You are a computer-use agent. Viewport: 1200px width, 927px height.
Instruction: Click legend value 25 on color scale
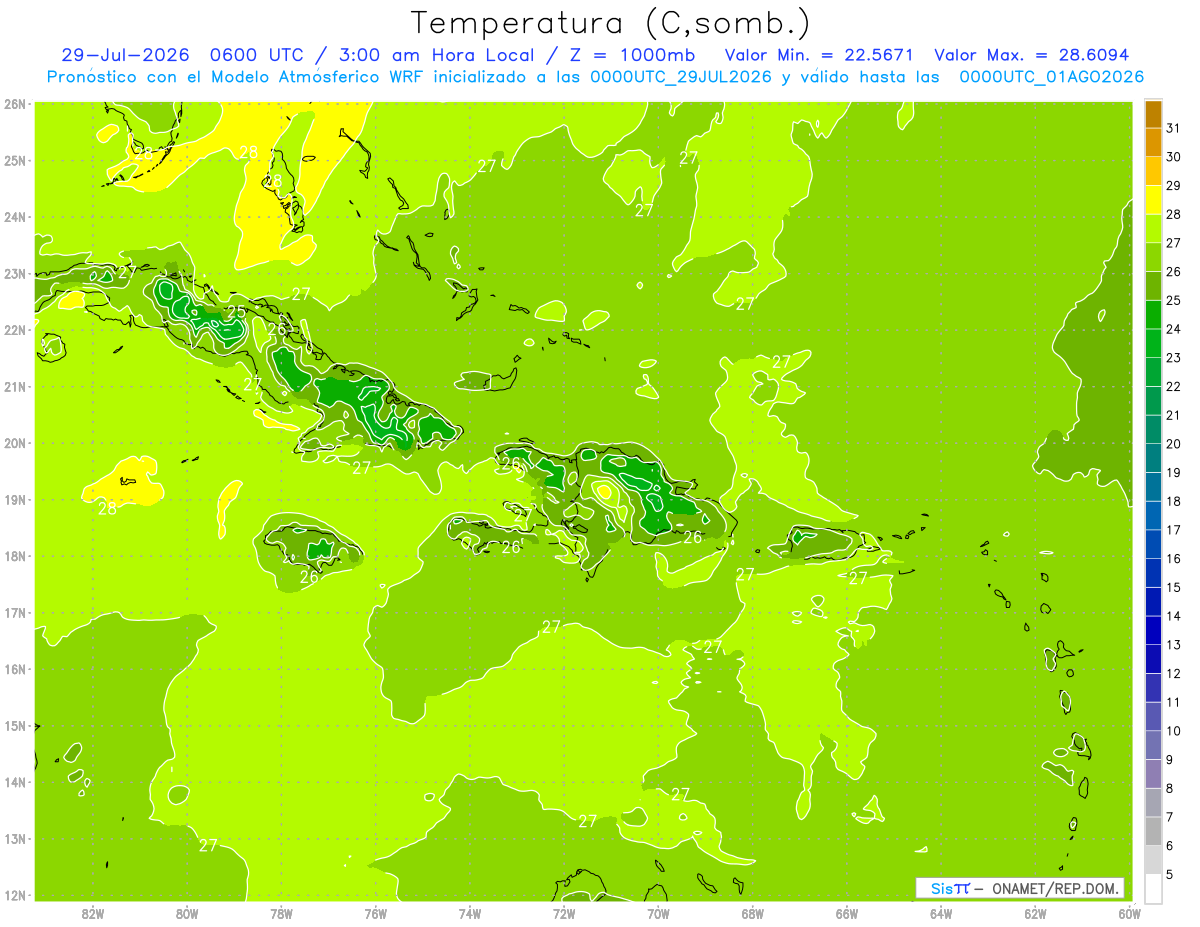[x=1173, y=300]
